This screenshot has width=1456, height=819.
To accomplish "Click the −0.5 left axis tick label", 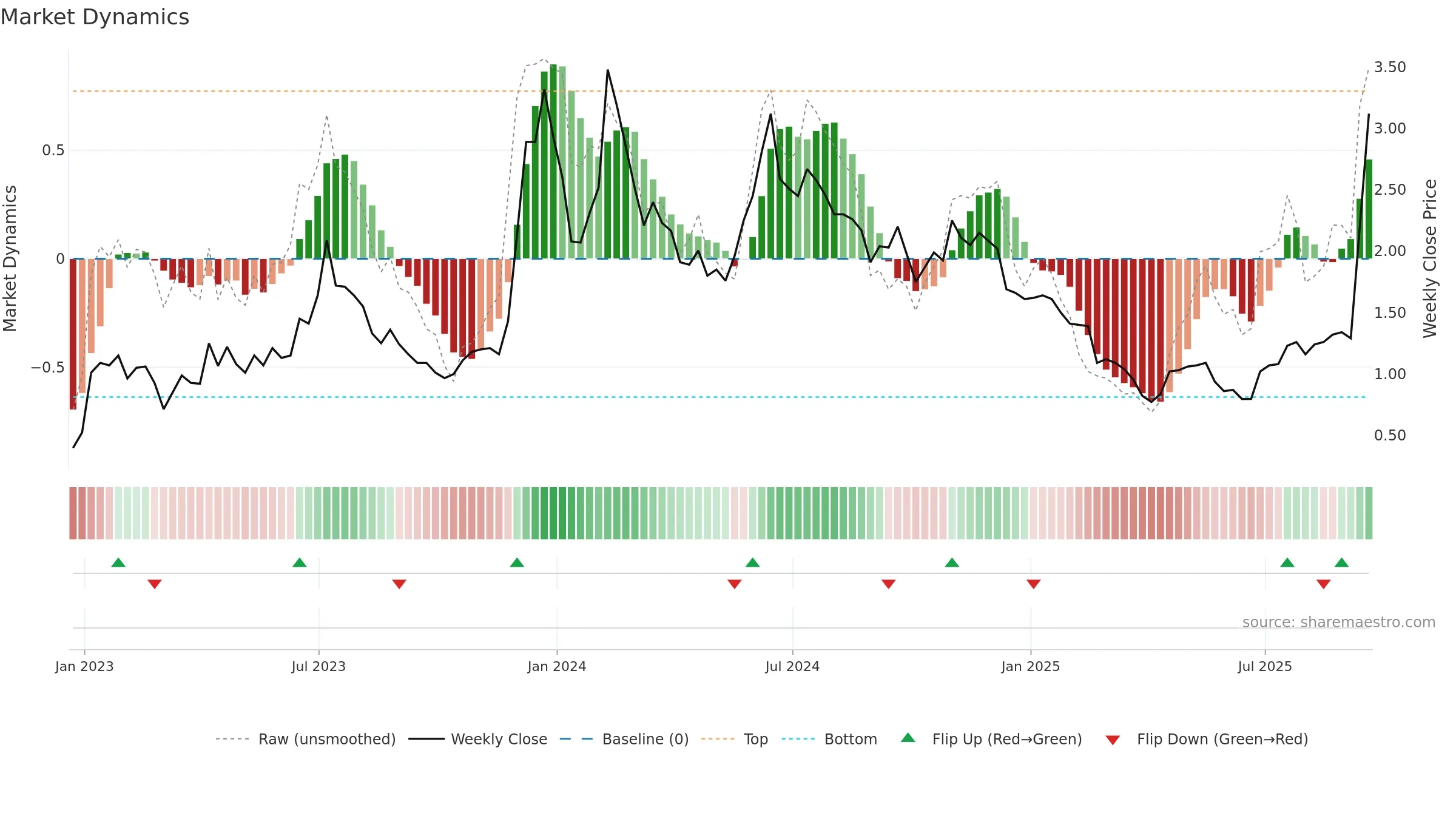I will click(x=48, y=368).
